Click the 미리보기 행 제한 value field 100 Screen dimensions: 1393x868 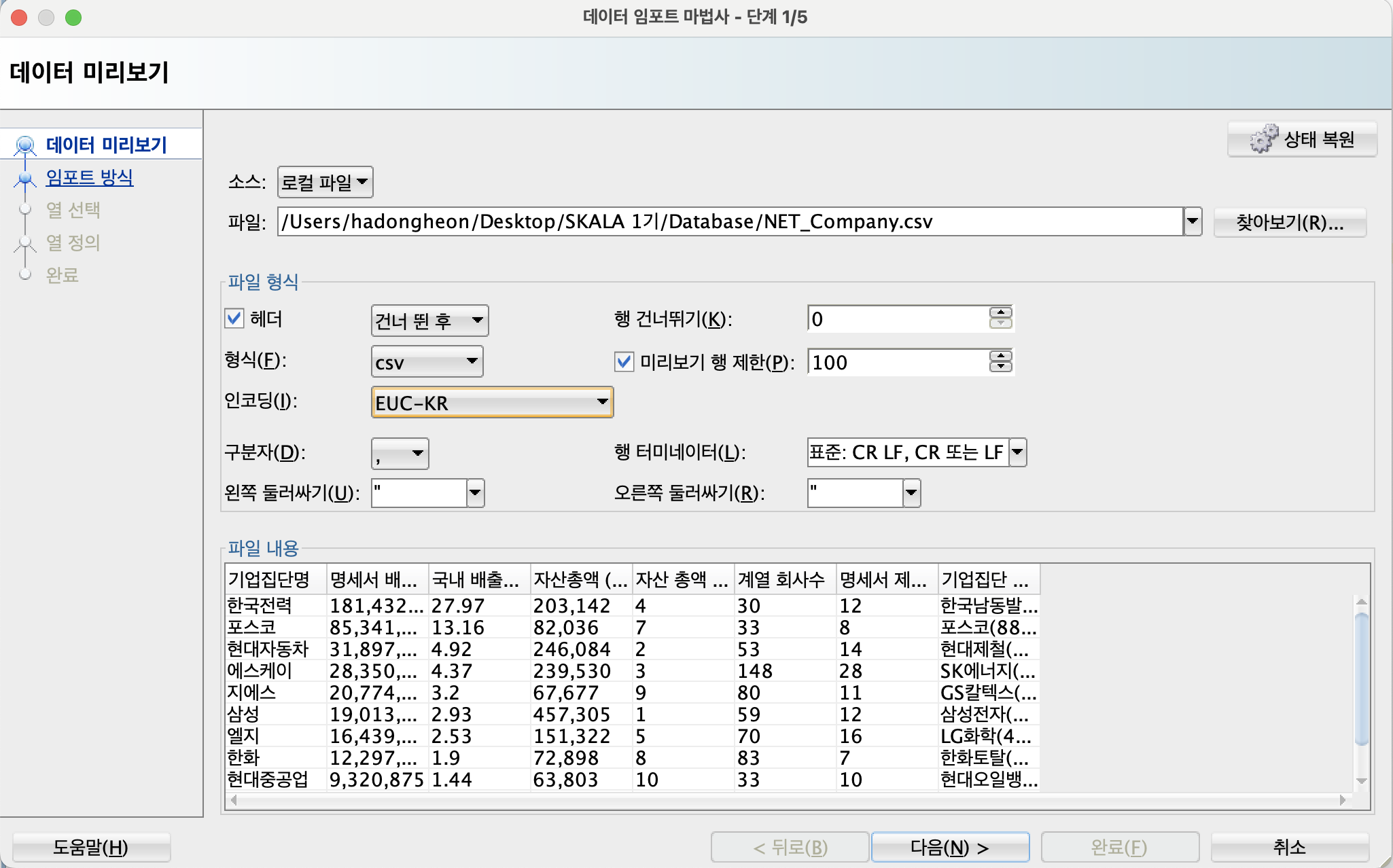coord(898,362)
